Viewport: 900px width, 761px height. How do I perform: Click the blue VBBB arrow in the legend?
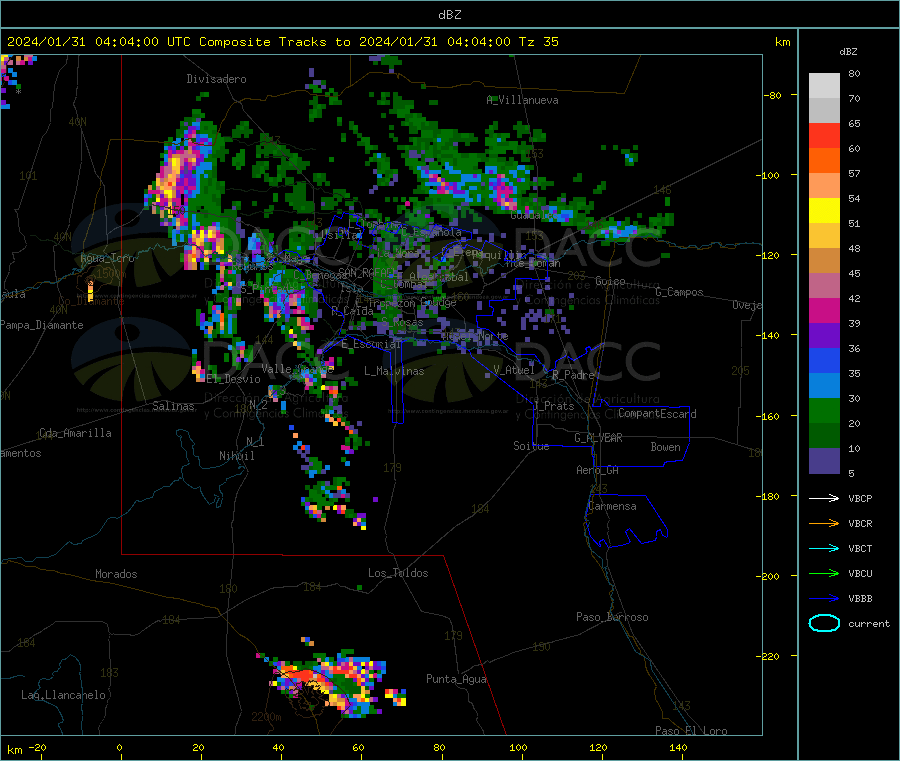(x=824, y=598)
